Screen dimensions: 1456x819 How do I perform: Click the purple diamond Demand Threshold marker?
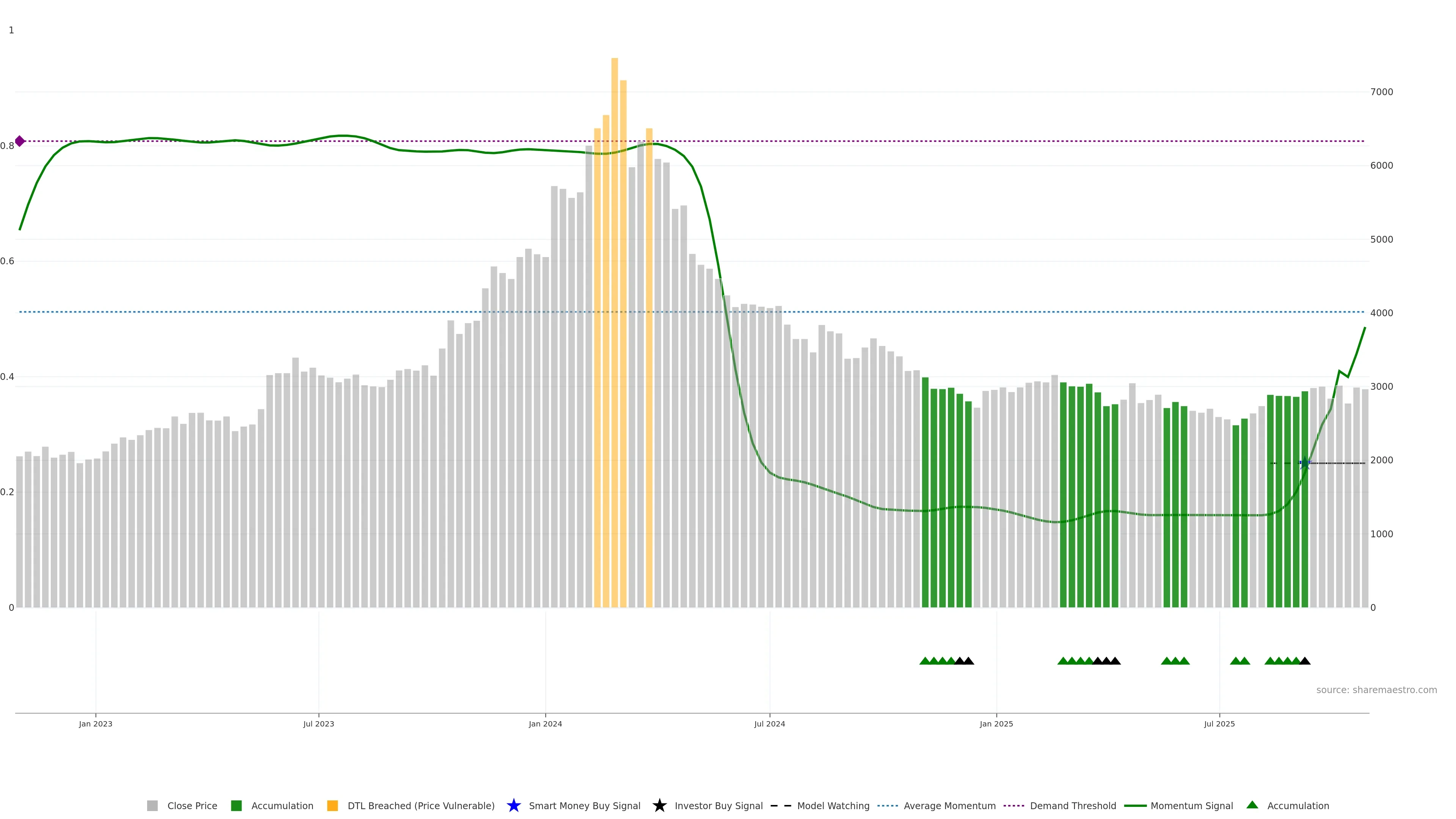coord(20,141)
